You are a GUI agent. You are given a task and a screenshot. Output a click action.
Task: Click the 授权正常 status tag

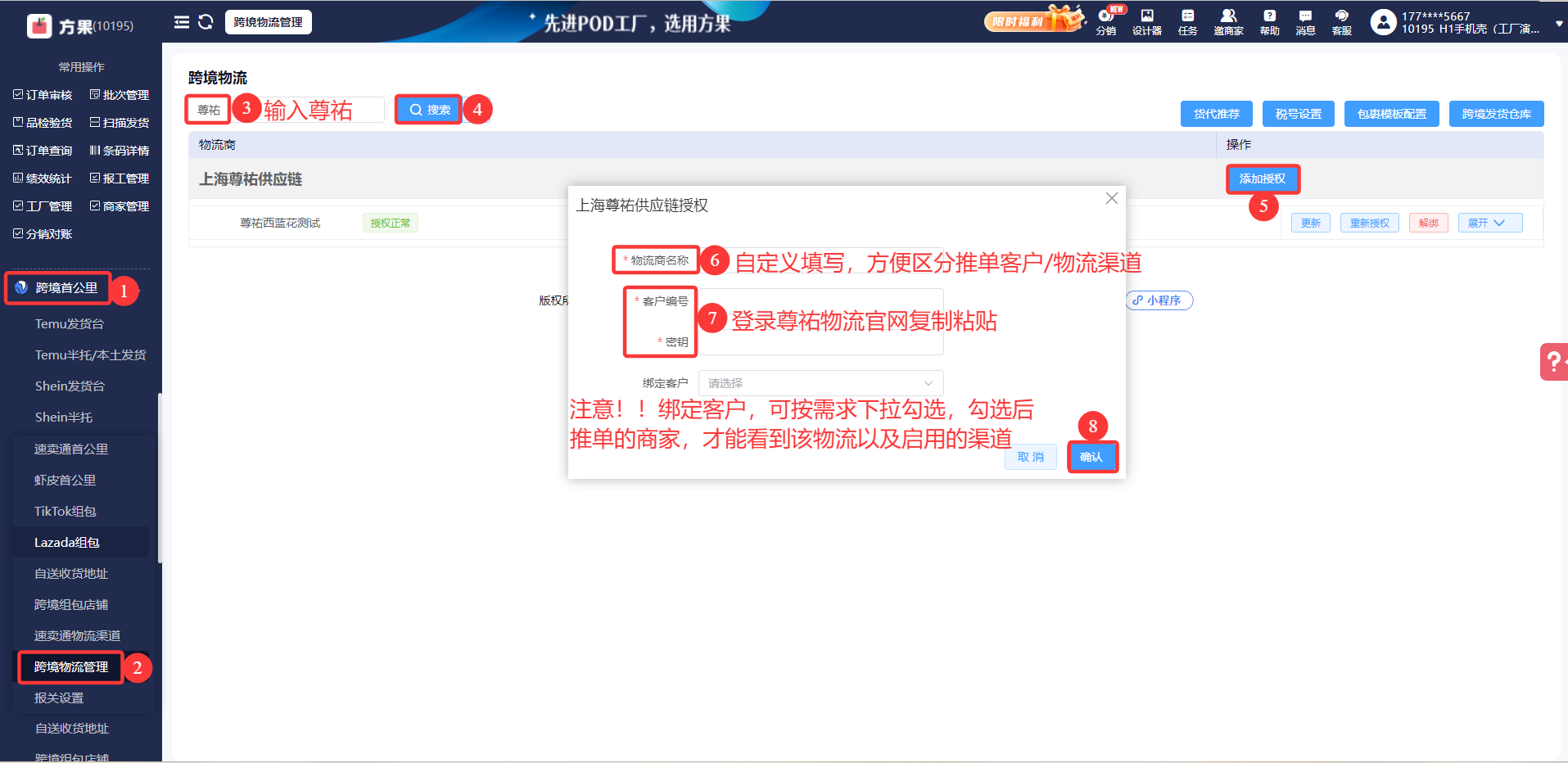coord(391,223)
